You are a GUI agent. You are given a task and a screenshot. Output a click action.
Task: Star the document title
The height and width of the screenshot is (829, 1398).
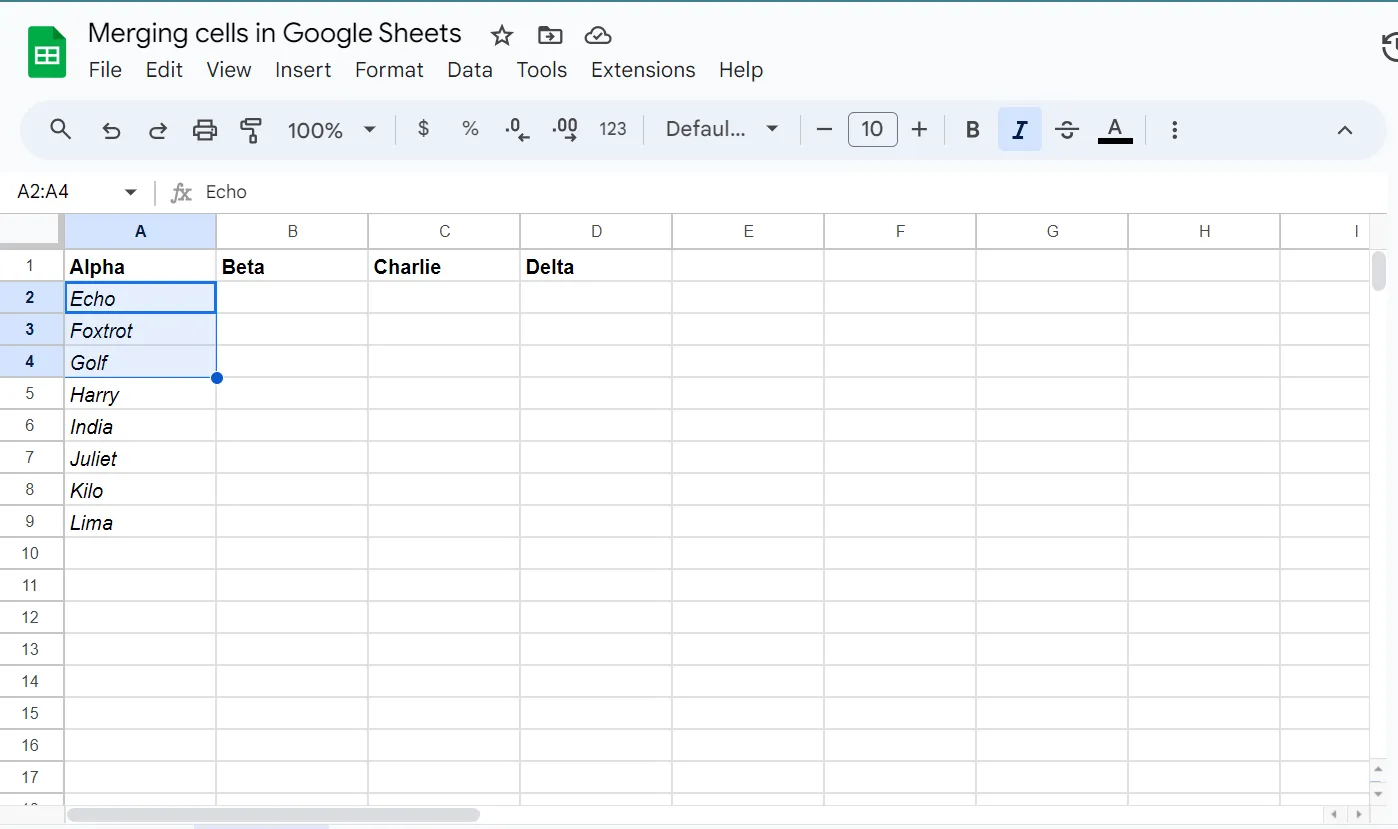coord(502,36)
